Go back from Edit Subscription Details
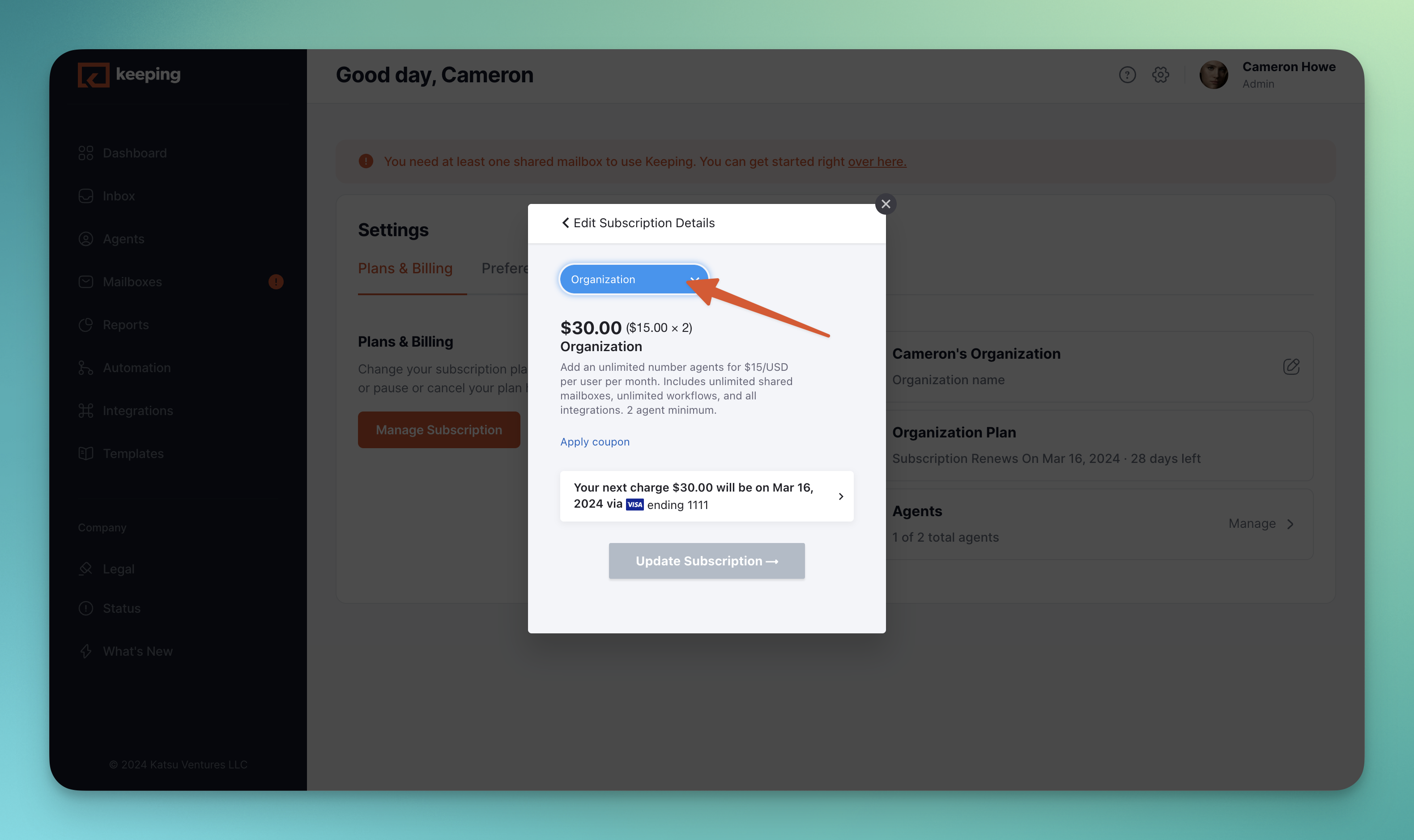Screen dimensions: 1414x840 pos(565,223)
